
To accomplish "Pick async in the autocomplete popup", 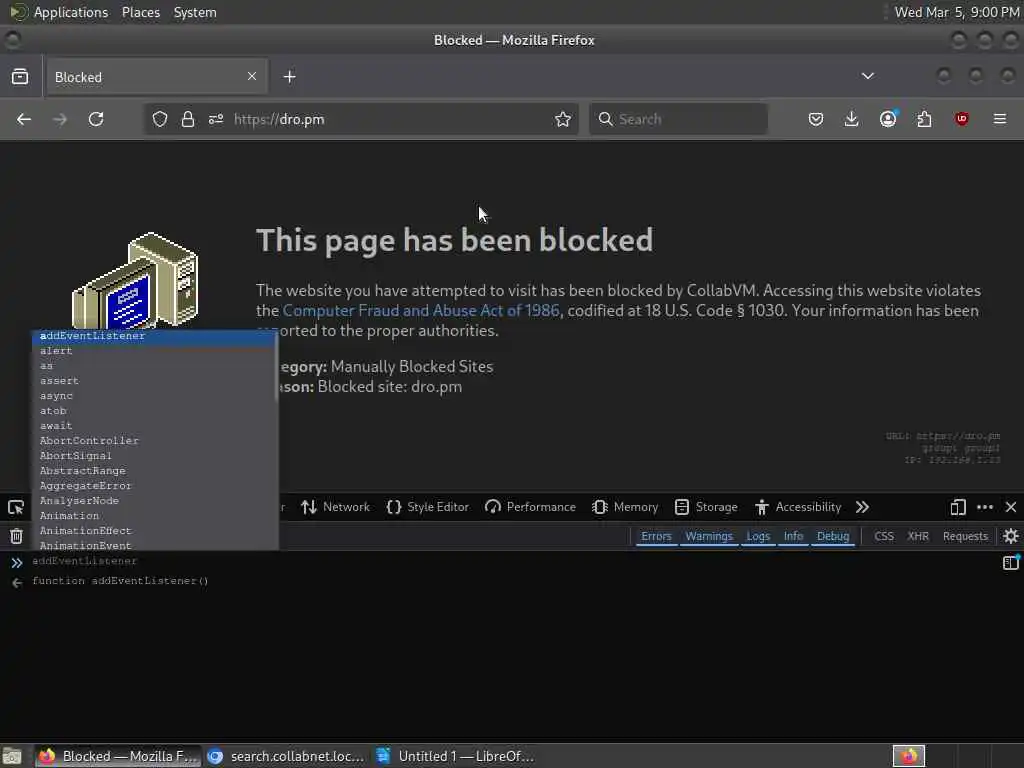I will [x=155, y=396].
